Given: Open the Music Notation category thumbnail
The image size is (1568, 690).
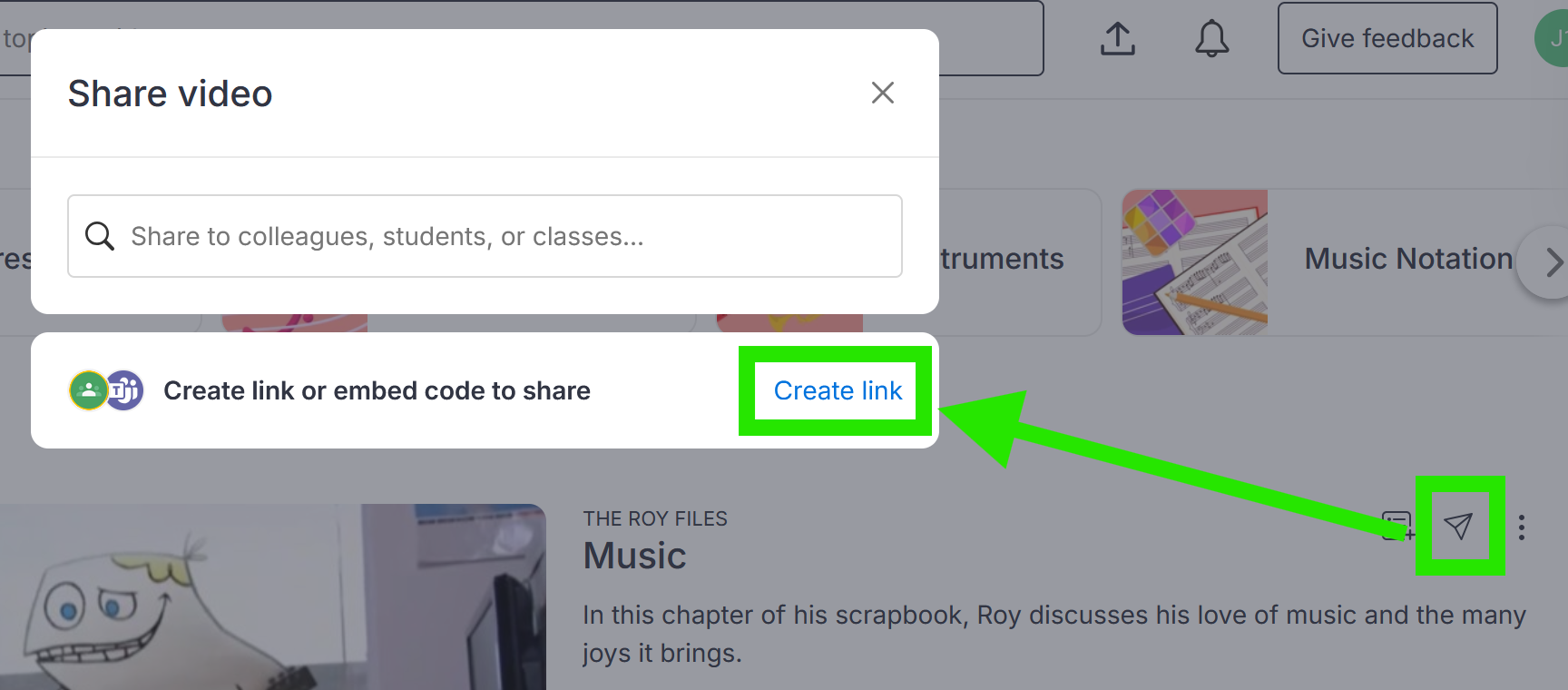Looking at the screenshot, I should point(1194,262).
